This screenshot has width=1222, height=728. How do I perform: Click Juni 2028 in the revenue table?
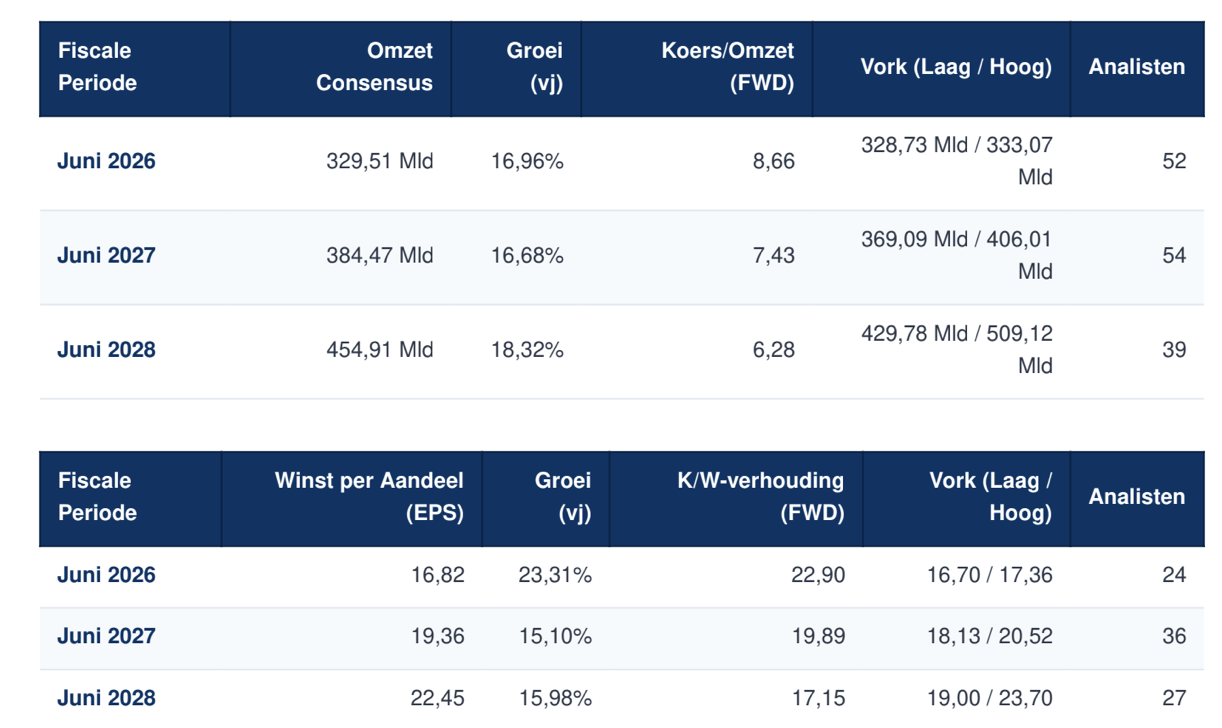pos(106,349)
